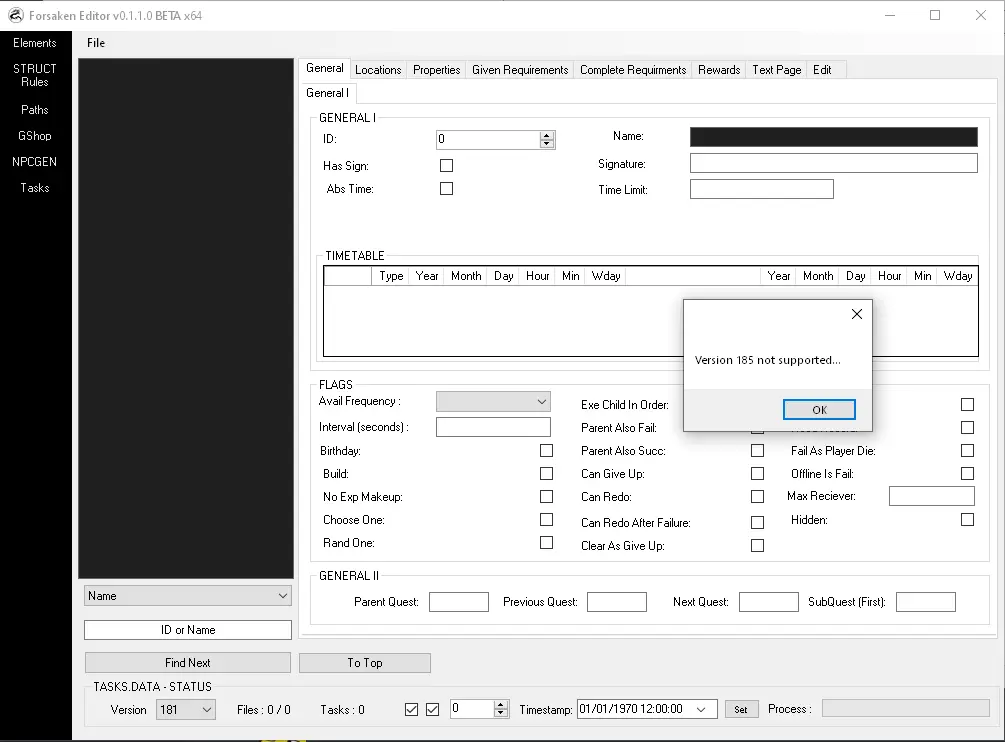Open the Complete Requirments tab

(x=633, y=70)
